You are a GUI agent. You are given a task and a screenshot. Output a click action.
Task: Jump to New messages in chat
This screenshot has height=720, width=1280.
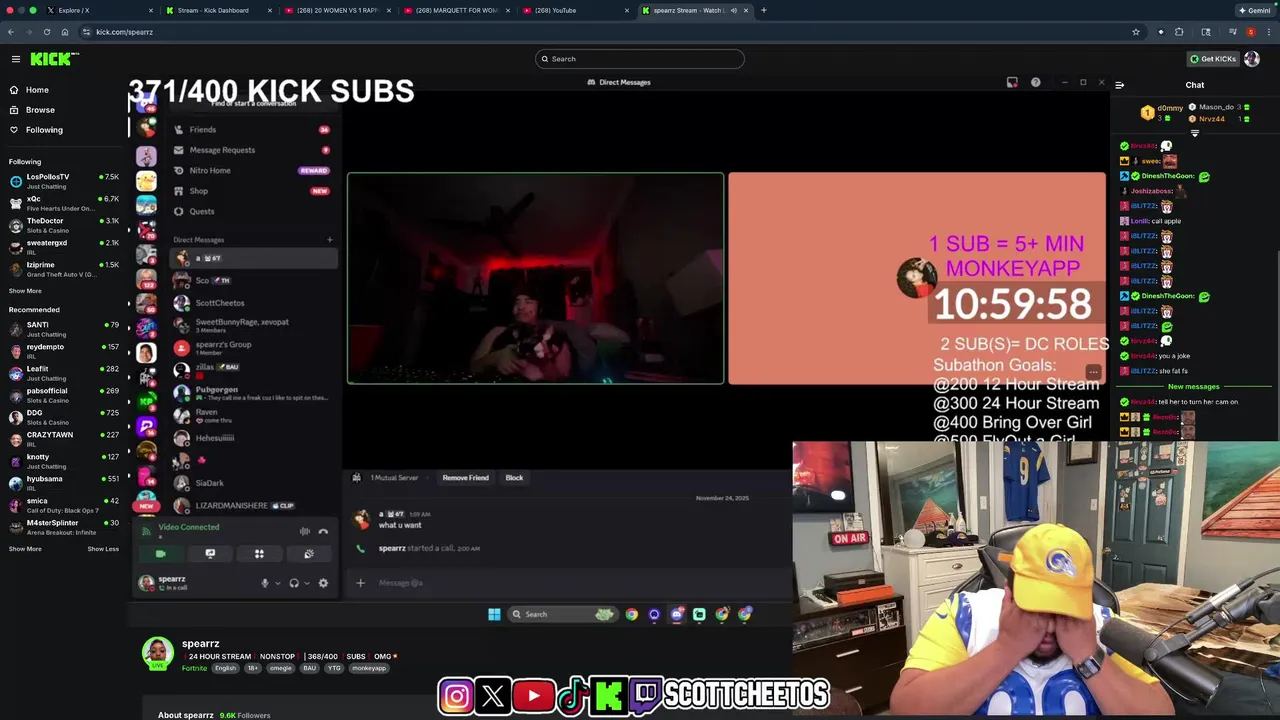pos(1193,387)
